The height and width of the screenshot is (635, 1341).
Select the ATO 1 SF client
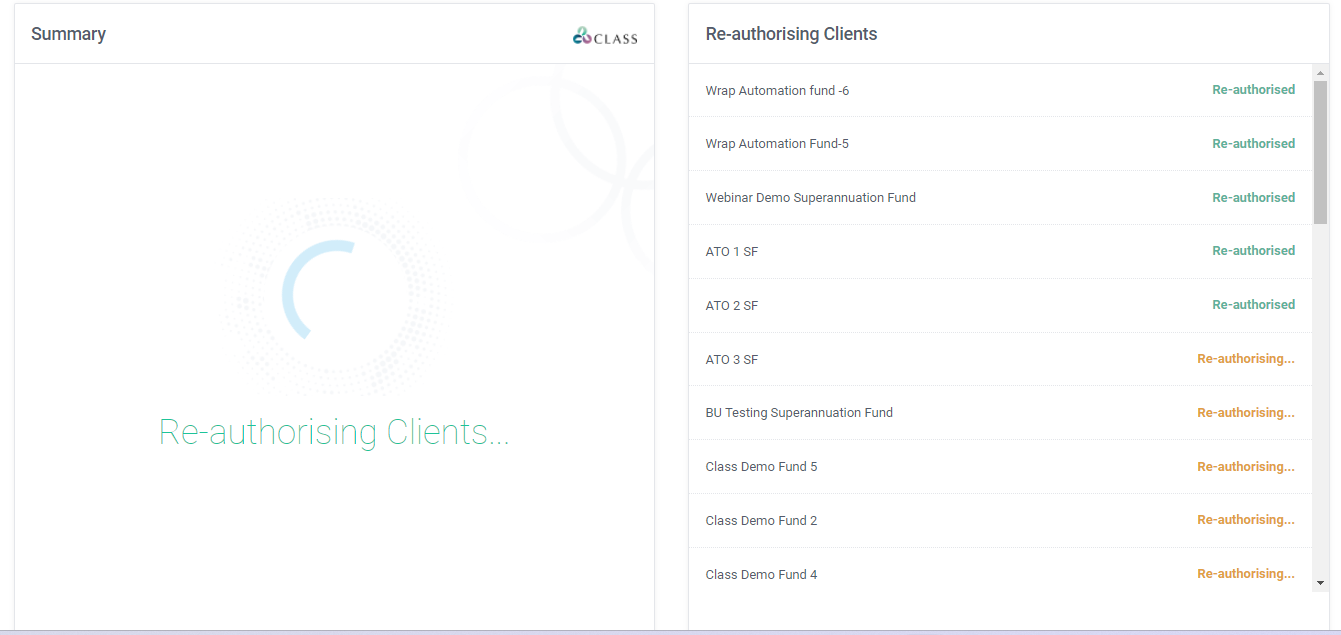[x=731, y=252]
